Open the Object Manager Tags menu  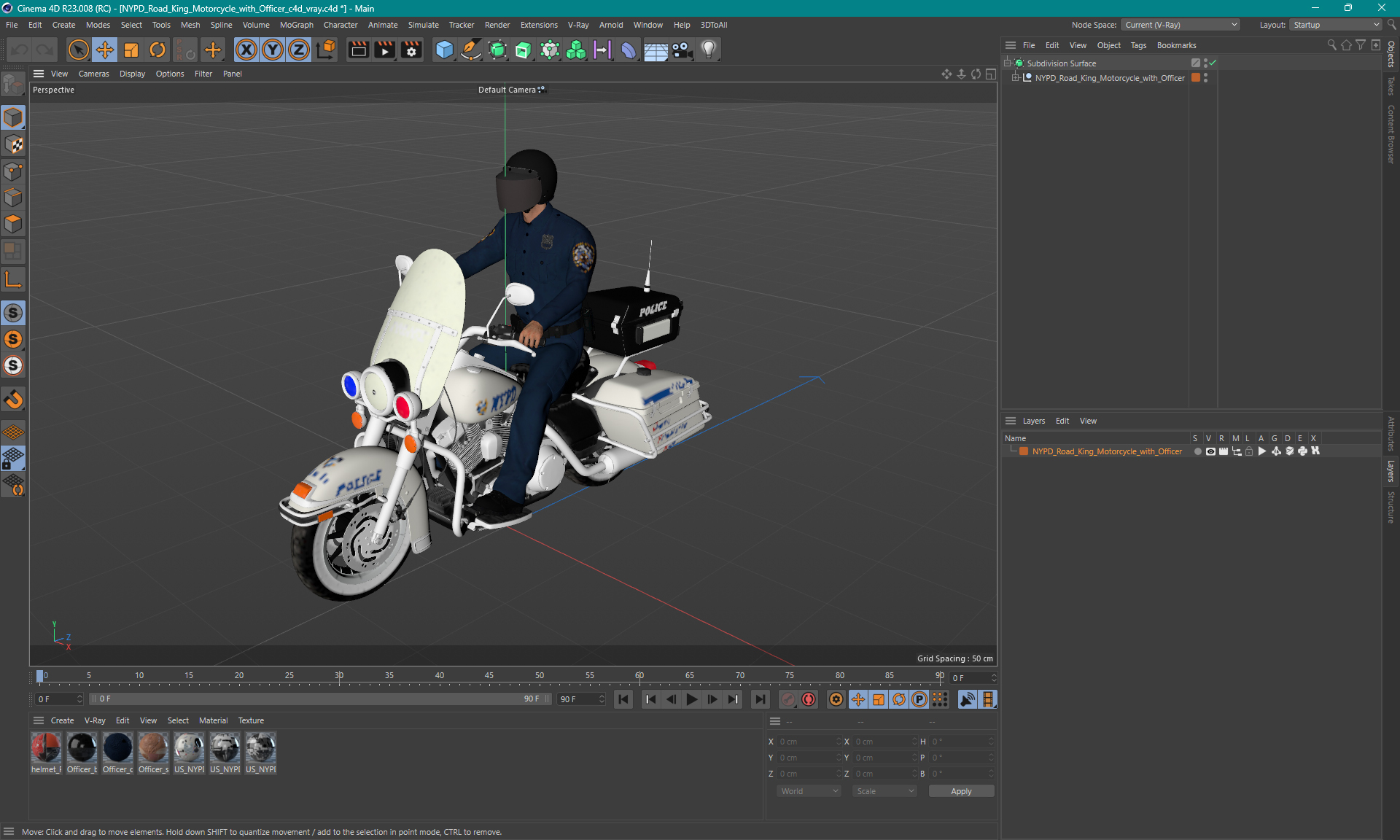click(1138, 45)
